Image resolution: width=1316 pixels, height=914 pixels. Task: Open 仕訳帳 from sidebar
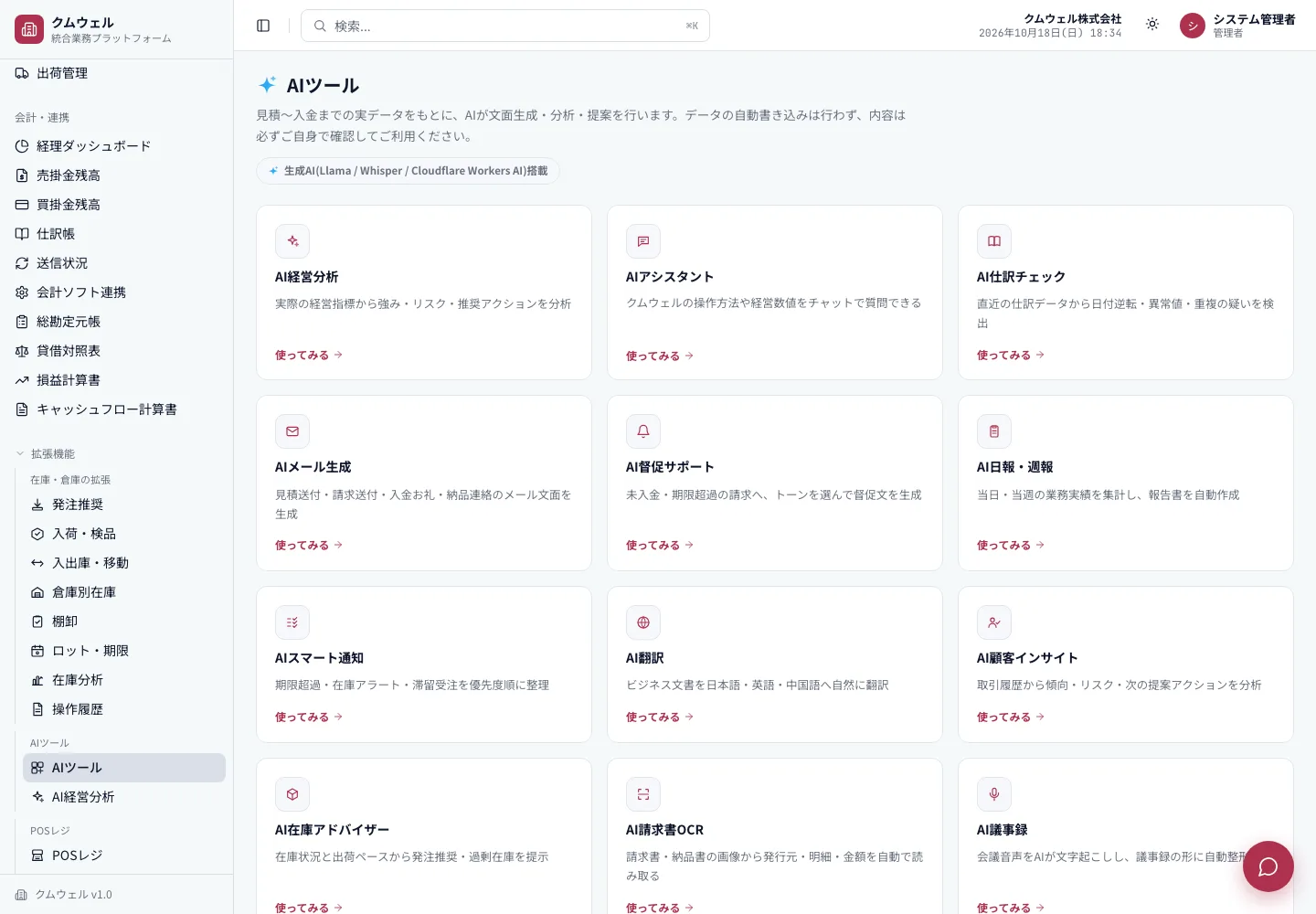tap(116, 234)
